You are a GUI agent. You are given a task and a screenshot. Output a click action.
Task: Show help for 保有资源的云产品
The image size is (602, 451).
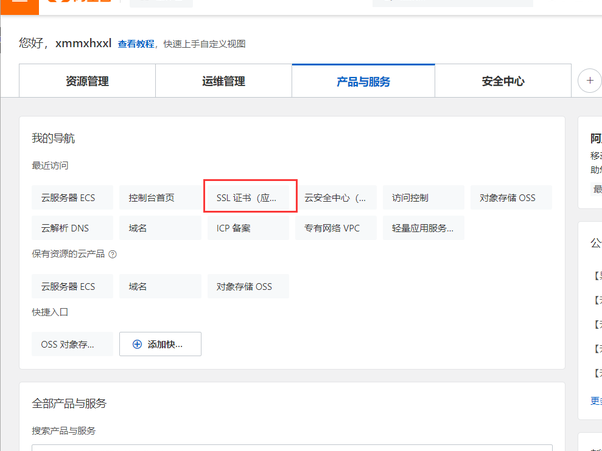click(112, 254)
